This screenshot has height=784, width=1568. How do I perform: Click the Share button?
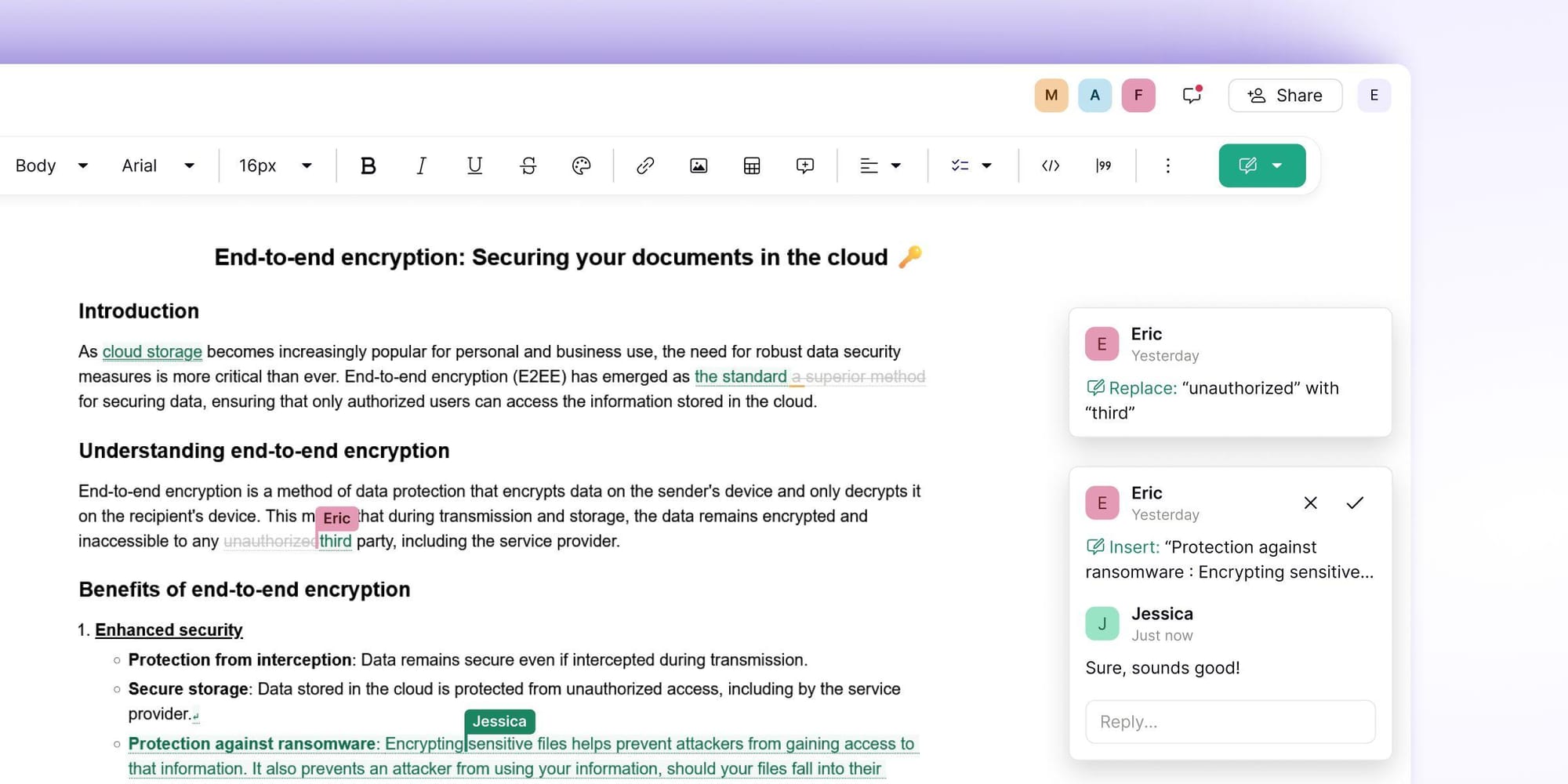[1285, 95]
